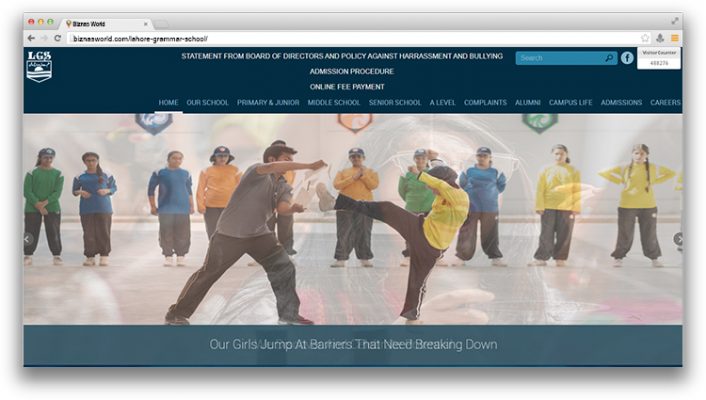Select the Admissions menu item
This screenshot has height=400, width=706.
(621, 103)
